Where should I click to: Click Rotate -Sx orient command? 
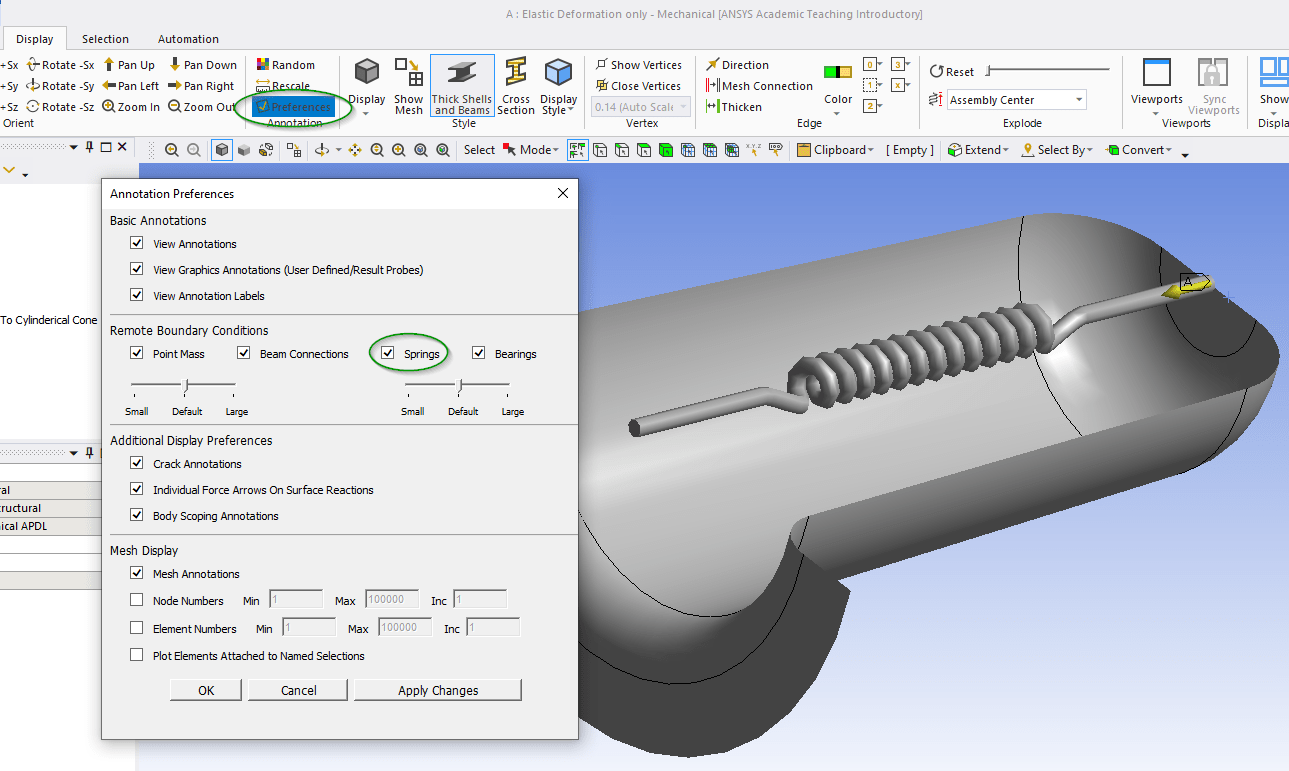coord(60,65)
